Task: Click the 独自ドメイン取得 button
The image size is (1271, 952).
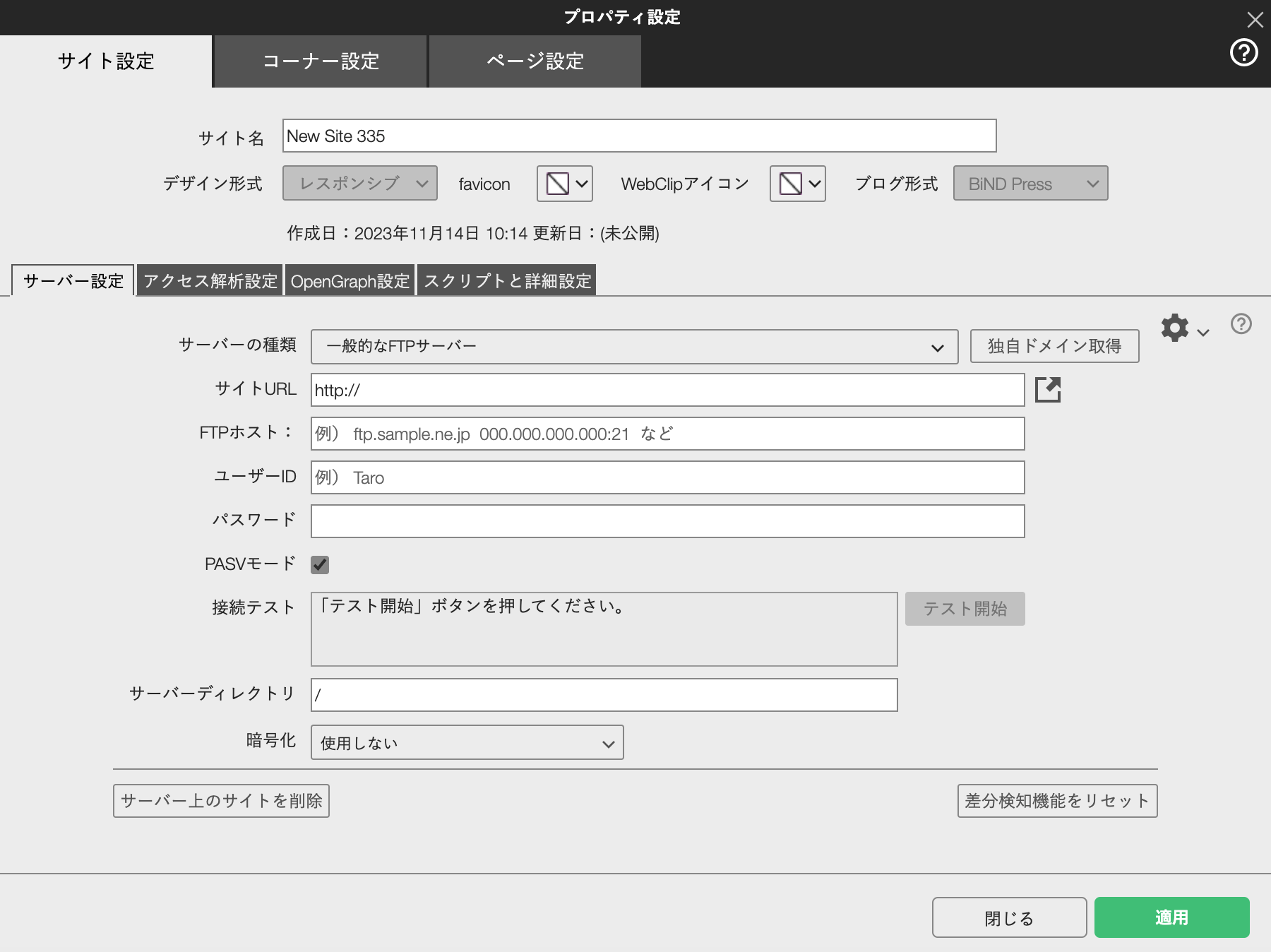Action: pos(1055,346)
